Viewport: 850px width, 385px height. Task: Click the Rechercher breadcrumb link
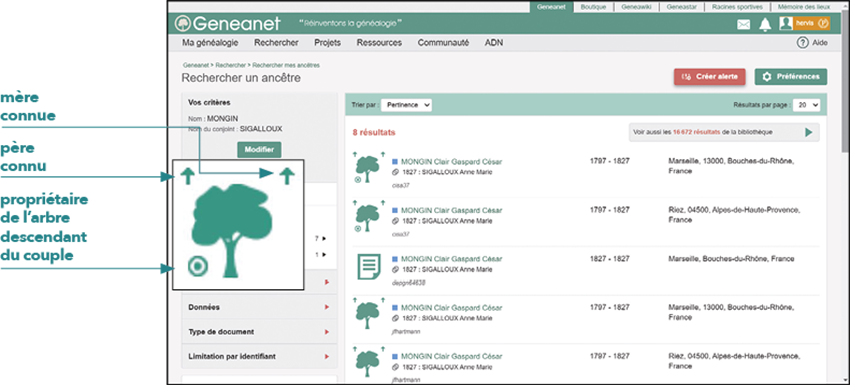[230, 65]
